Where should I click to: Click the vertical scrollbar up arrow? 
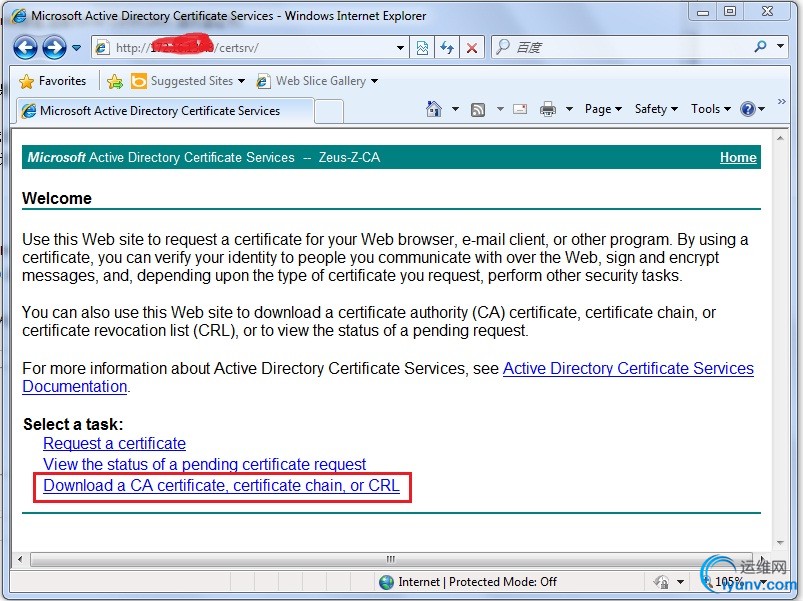780,138
